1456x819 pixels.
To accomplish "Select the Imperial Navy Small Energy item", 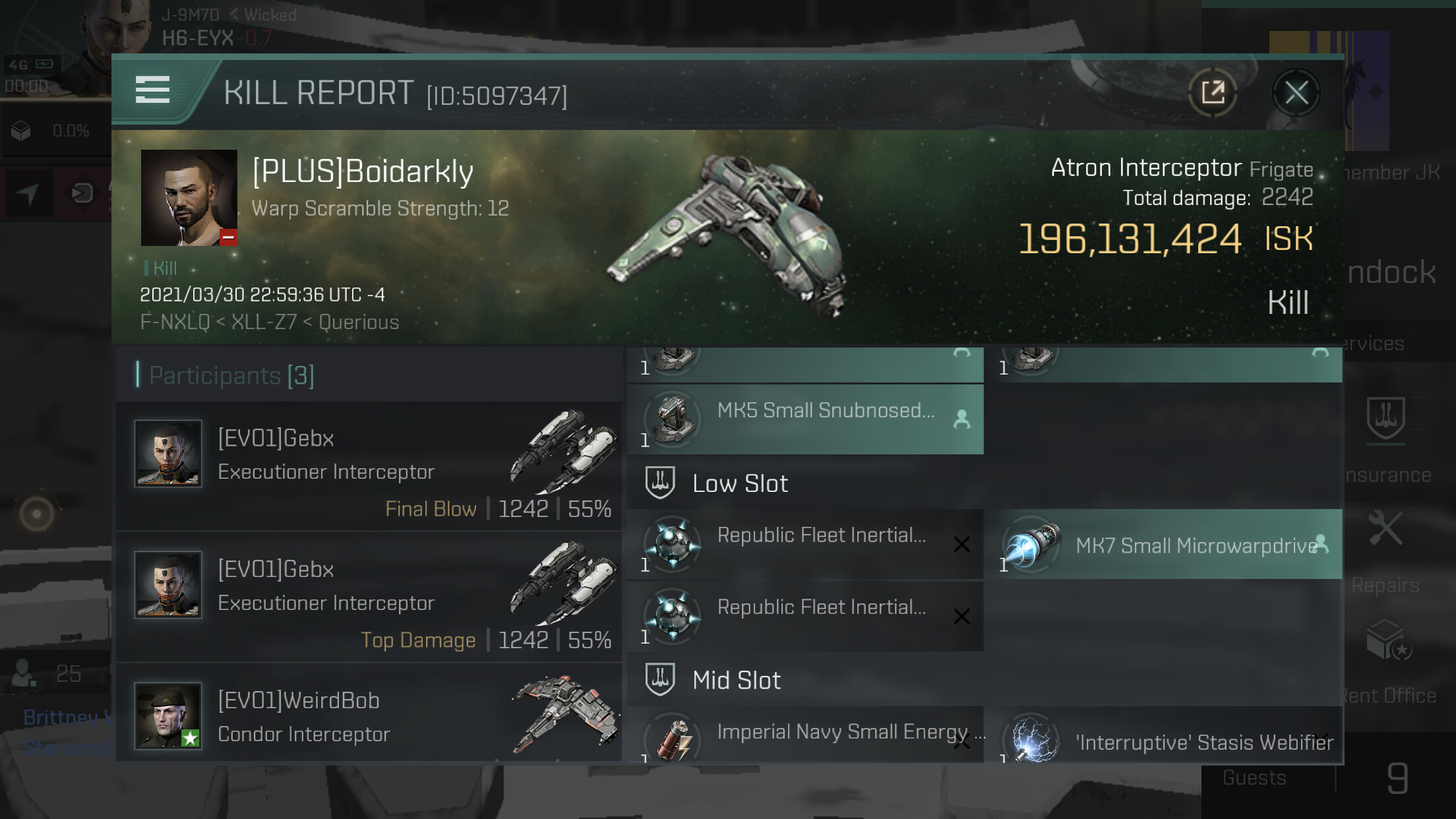I will 805,735.
